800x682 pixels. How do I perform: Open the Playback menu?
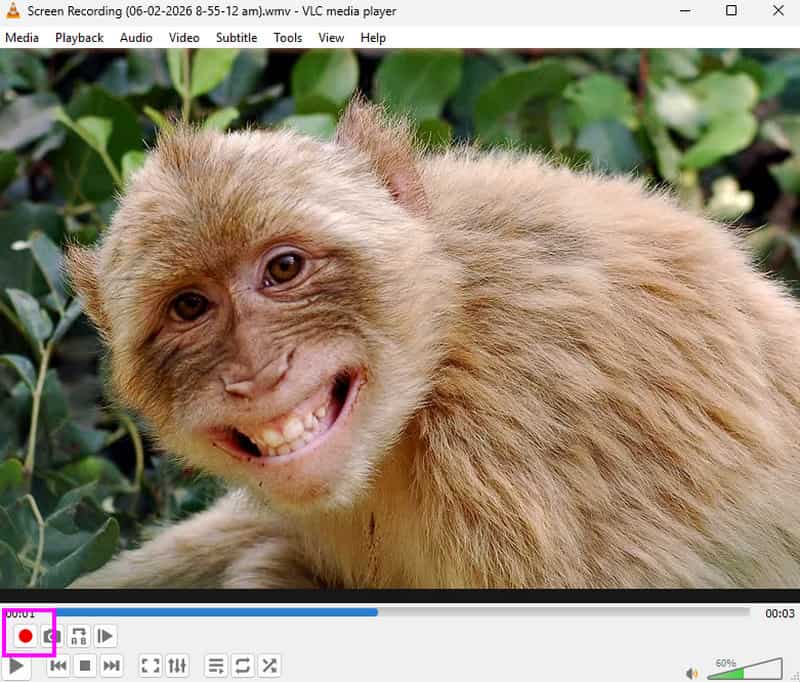(x=80, y=38)
